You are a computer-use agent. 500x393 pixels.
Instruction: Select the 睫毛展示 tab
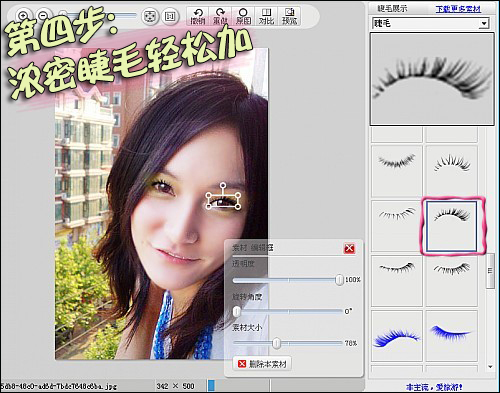(392, 9)
